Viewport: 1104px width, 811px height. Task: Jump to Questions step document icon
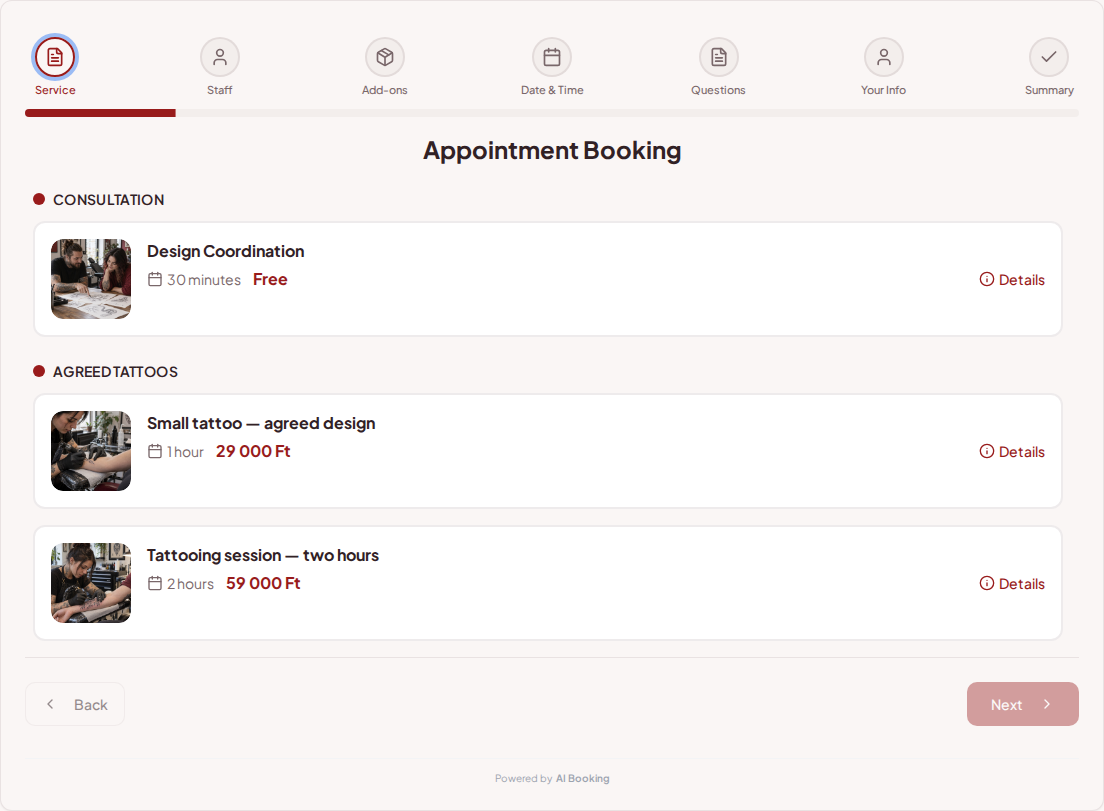(718, 57)
